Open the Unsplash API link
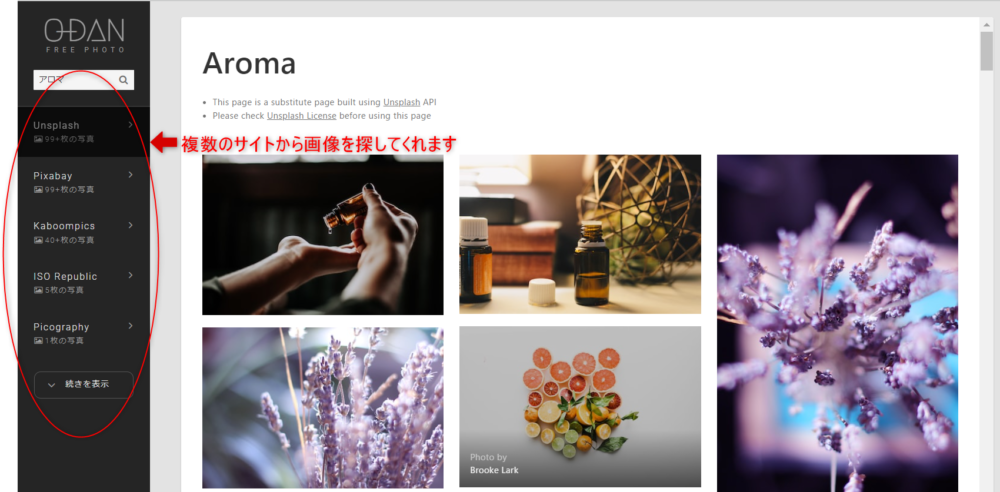 tap(401, 102)
